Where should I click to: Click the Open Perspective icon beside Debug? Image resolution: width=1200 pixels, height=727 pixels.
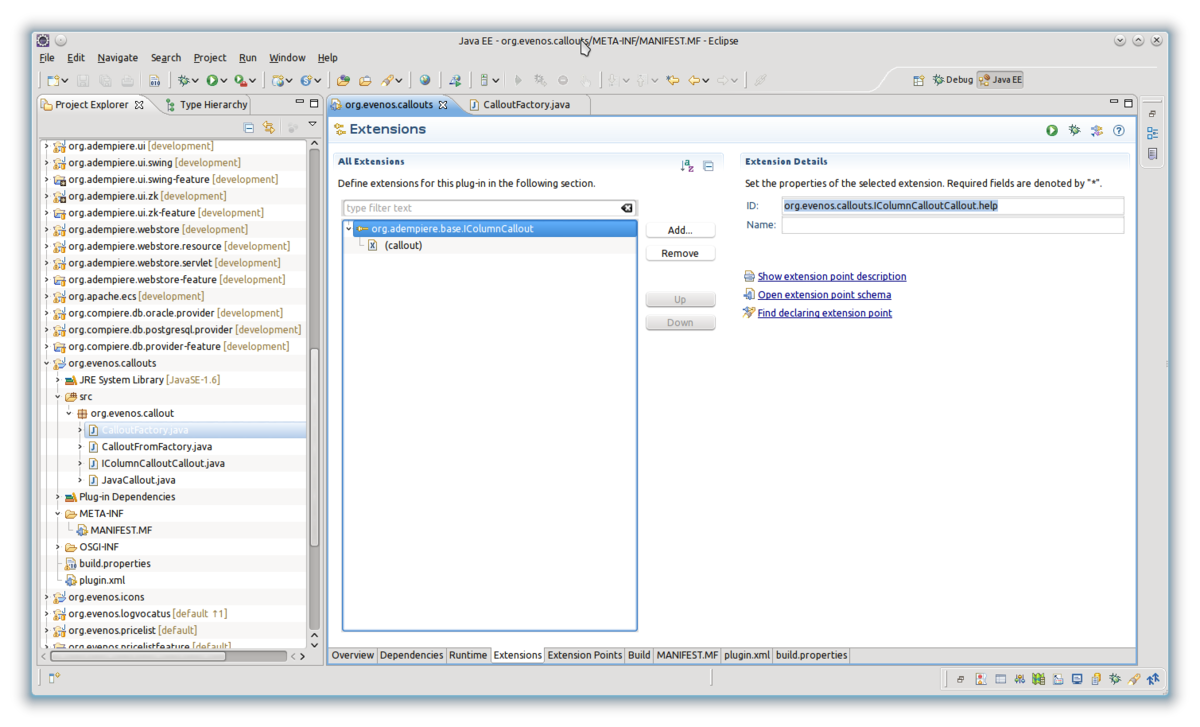pyautogui.click(x=919, y=80)
